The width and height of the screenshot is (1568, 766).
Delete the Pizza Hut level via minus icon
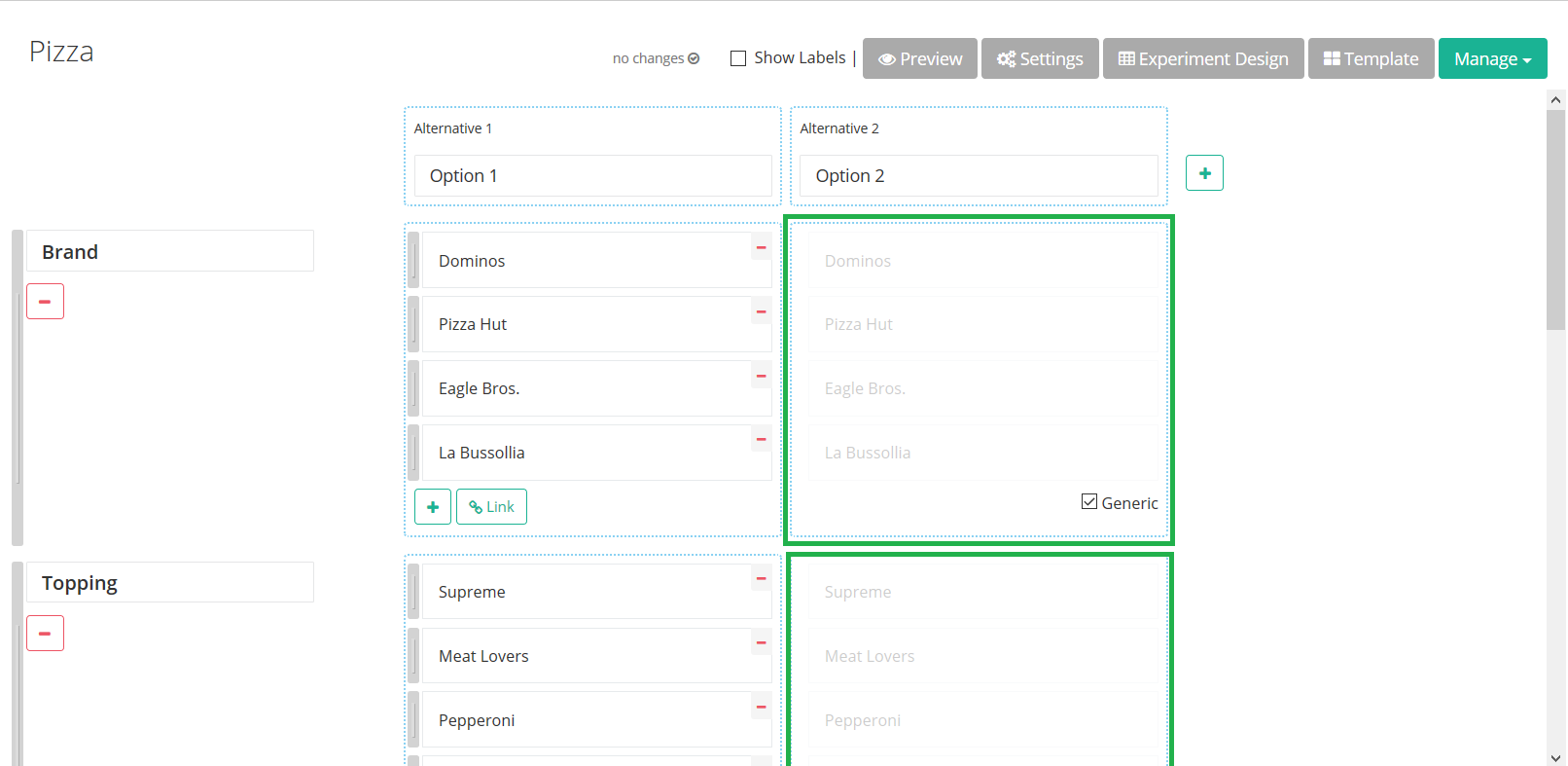click(761, 312)
